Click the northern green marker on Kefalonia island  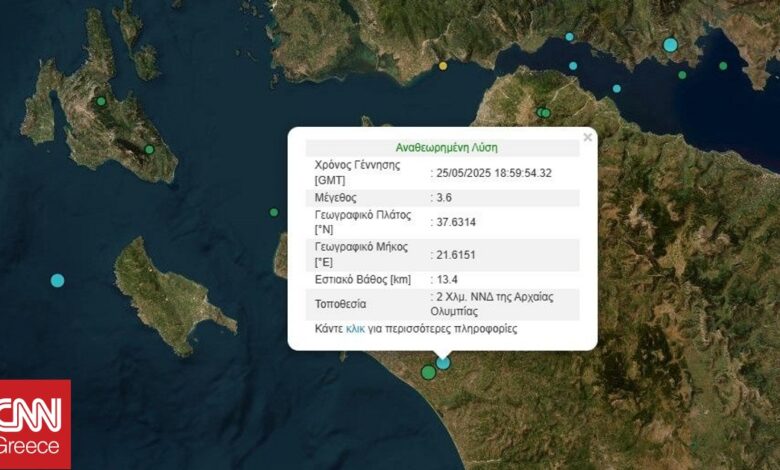(x=101, y=101)
